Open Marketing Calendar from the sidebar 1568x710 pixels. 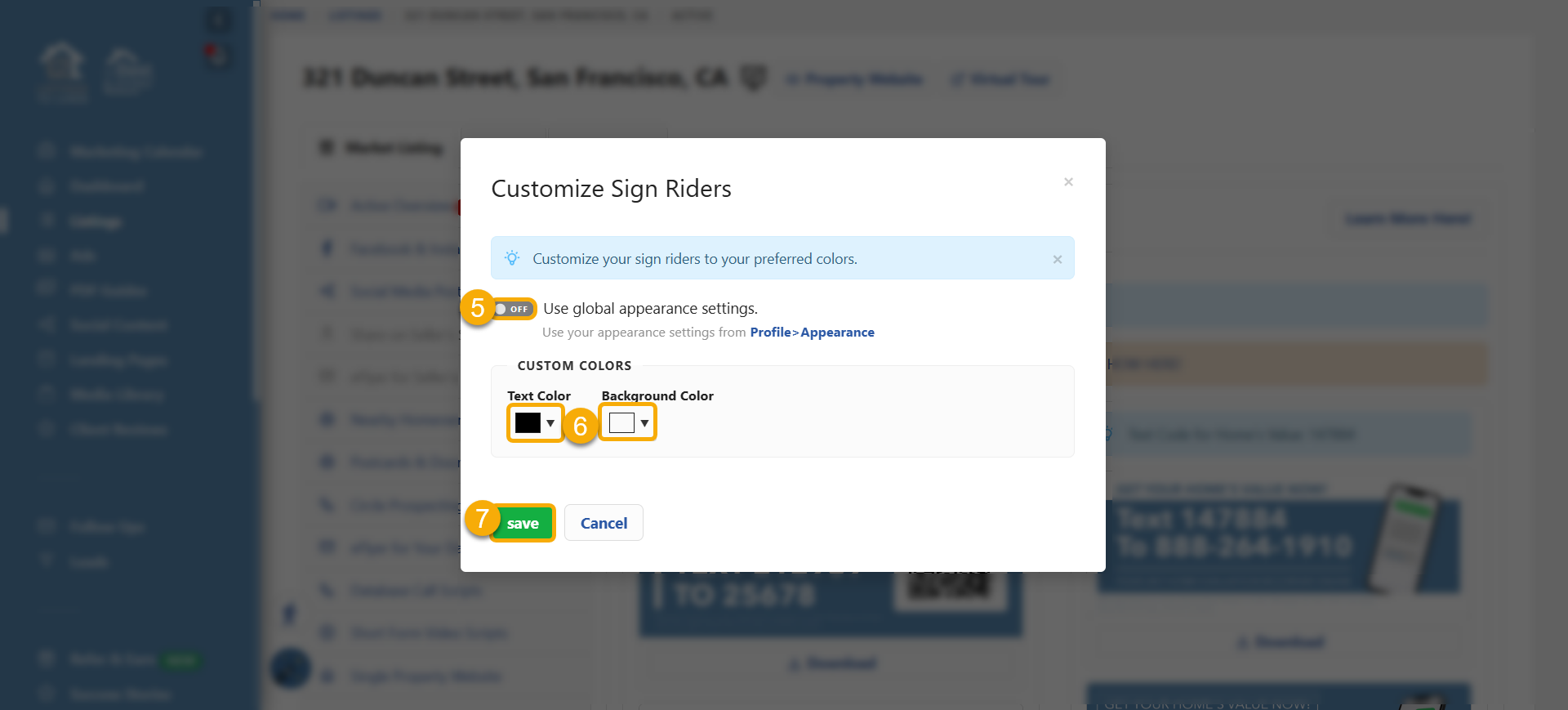tap(46, 151)
